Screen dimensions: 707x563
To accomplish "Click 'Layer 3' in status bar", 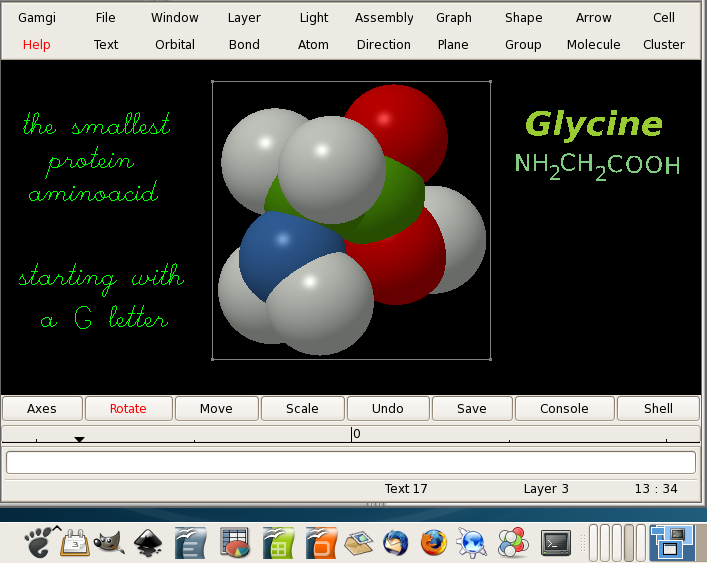I will tap(546, 489).
